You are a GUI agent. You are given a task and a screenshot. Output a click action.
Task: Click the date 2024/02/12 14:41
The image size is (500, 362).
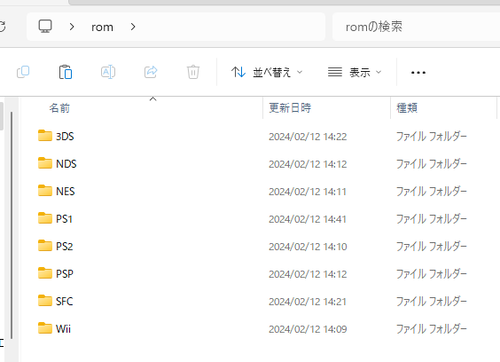[307, 219]
